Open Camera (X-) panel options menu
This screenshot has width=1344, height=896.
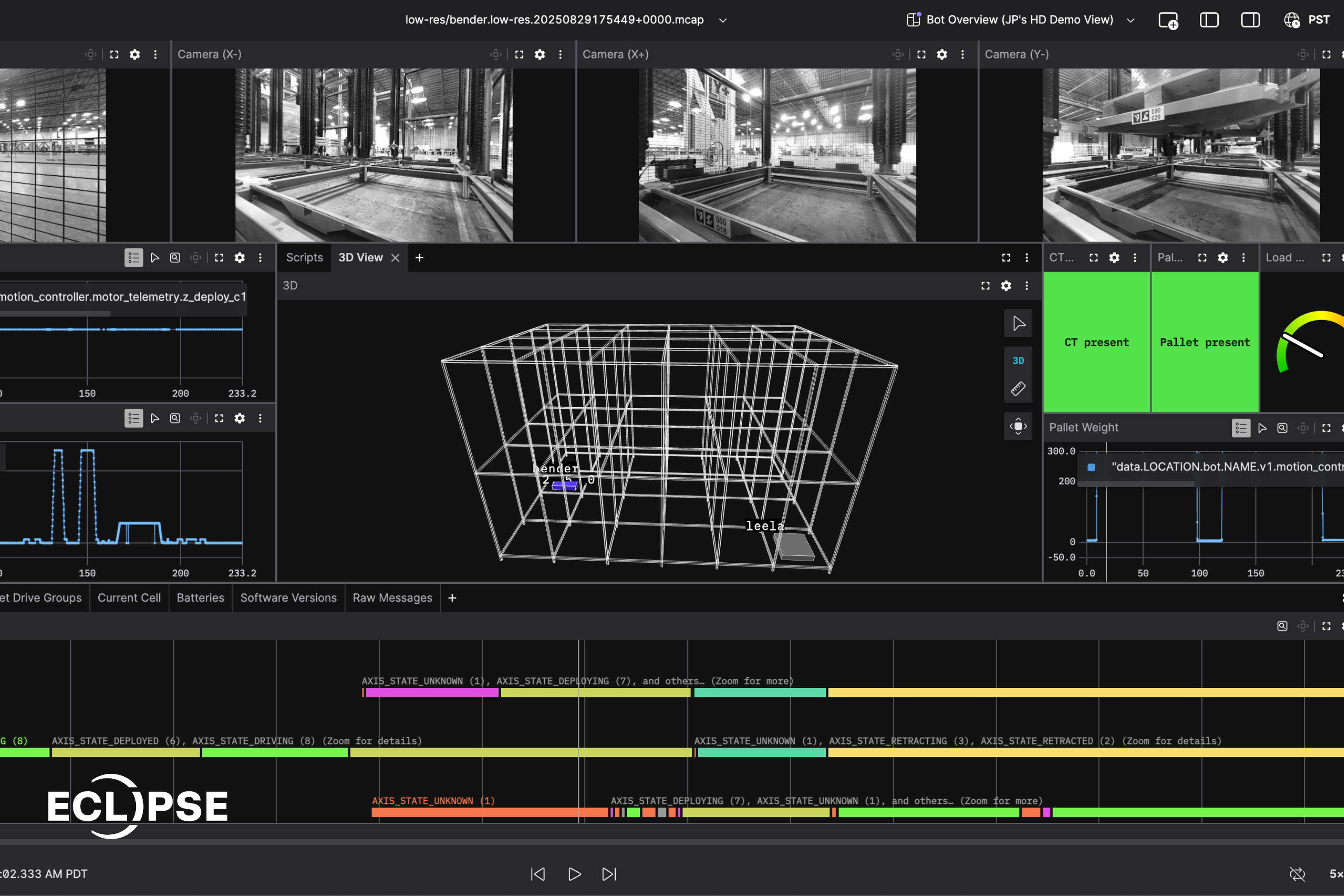pyautogui.click(x=560, y=54)
